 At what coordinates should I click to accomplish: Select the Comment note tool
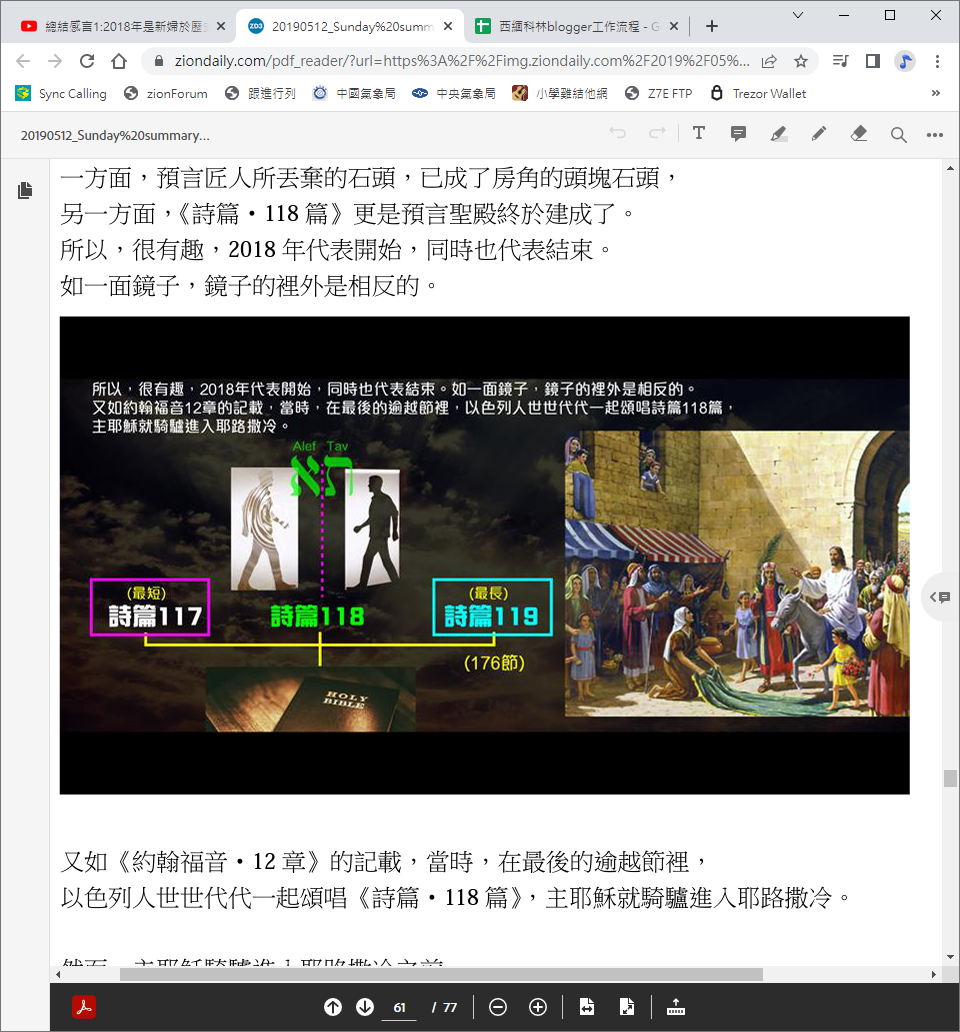pos(738,134)
